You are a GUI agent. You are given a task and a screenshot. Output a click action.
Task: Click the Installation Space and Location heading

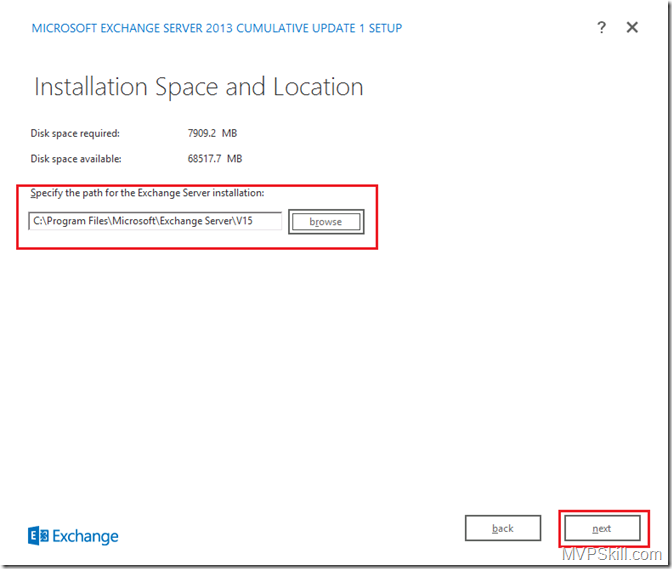(x=198, y=87)
